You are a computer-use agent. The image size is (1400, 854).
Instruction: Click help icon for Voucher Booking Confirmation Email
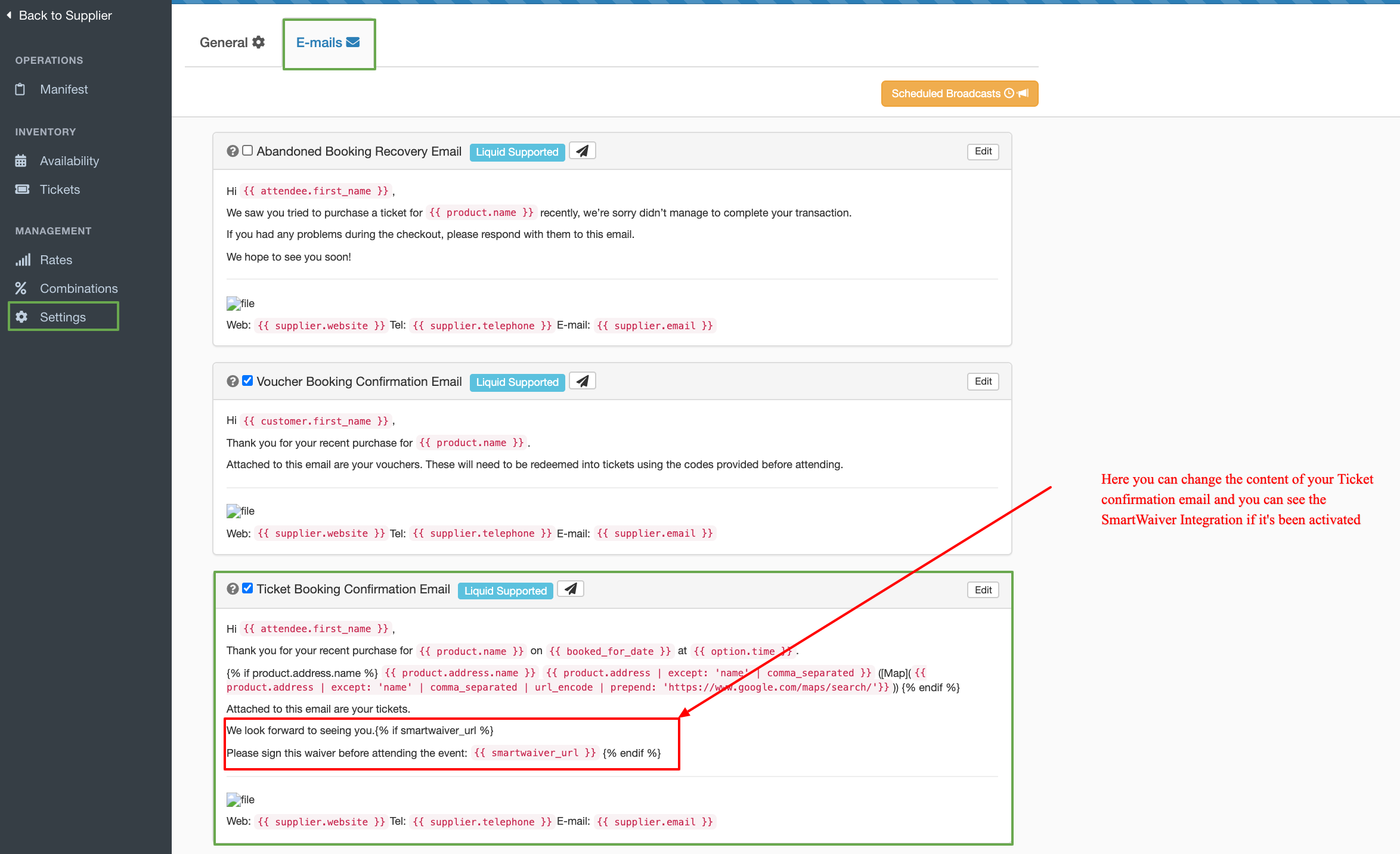pyautogui.click(x=233, y=382)
